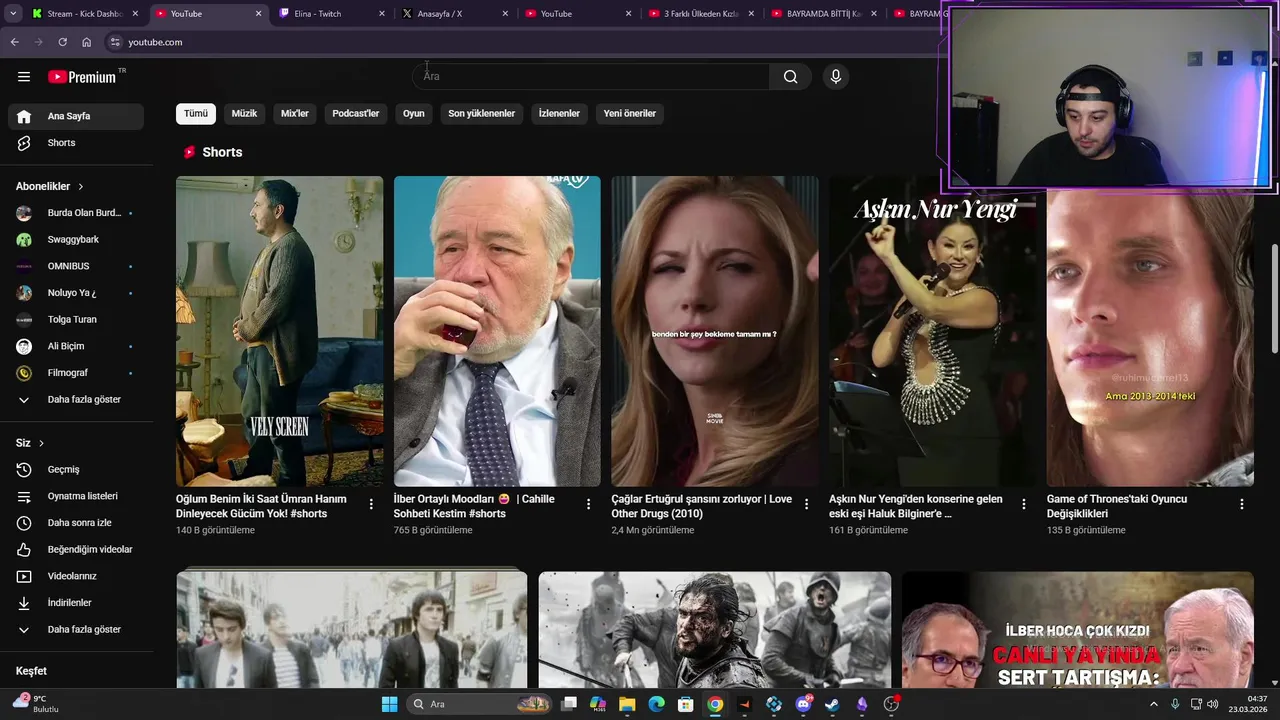Open the Tolga Turan channel
This screenshot has height=720, width=1280.
76,320
